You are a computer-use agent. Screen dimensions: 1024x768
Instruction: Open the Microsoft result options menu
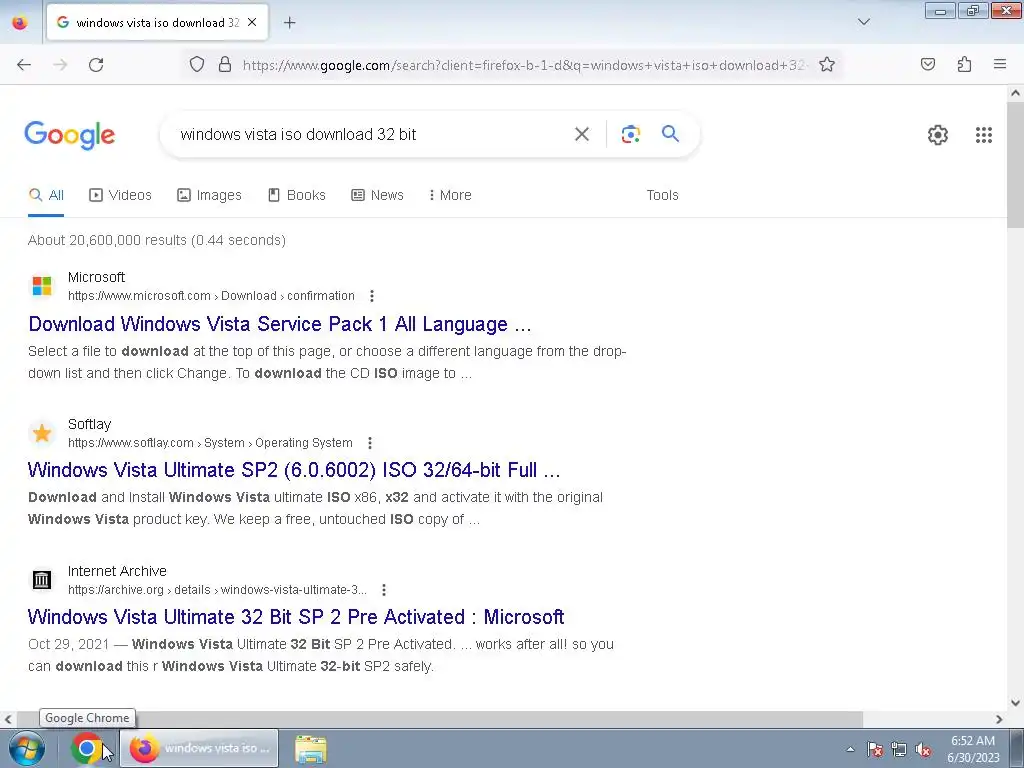(x=372, y=296)
